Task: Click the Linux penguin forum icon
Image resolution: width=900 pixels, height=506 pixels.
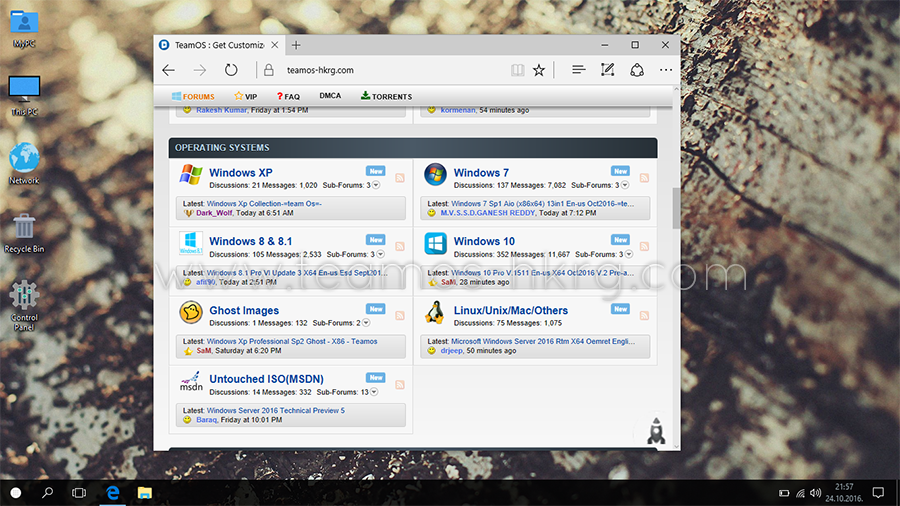Action: [435, 313]
